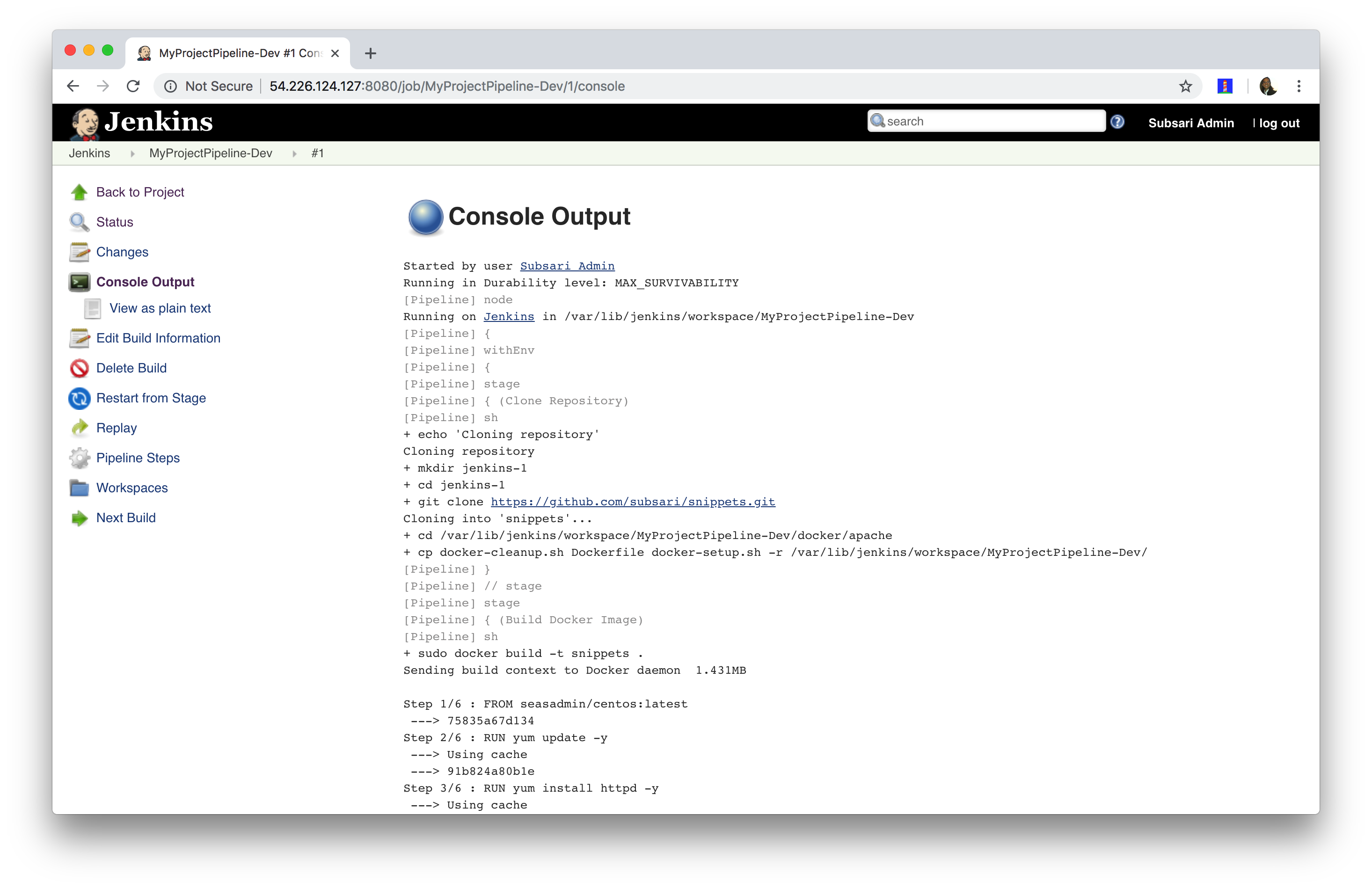1372x889 pixels.
Task: Click the Status magnifier icon in sidebar
Action: coord(79,222)
